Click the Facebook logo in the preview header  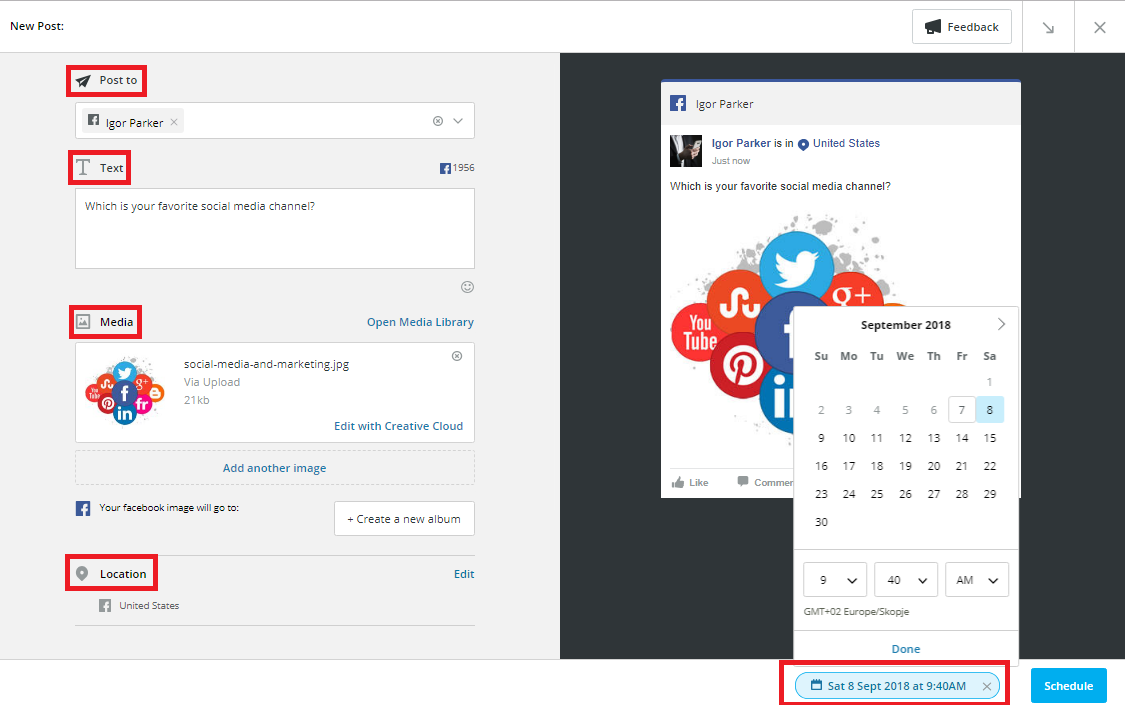(x=678, y=103)
